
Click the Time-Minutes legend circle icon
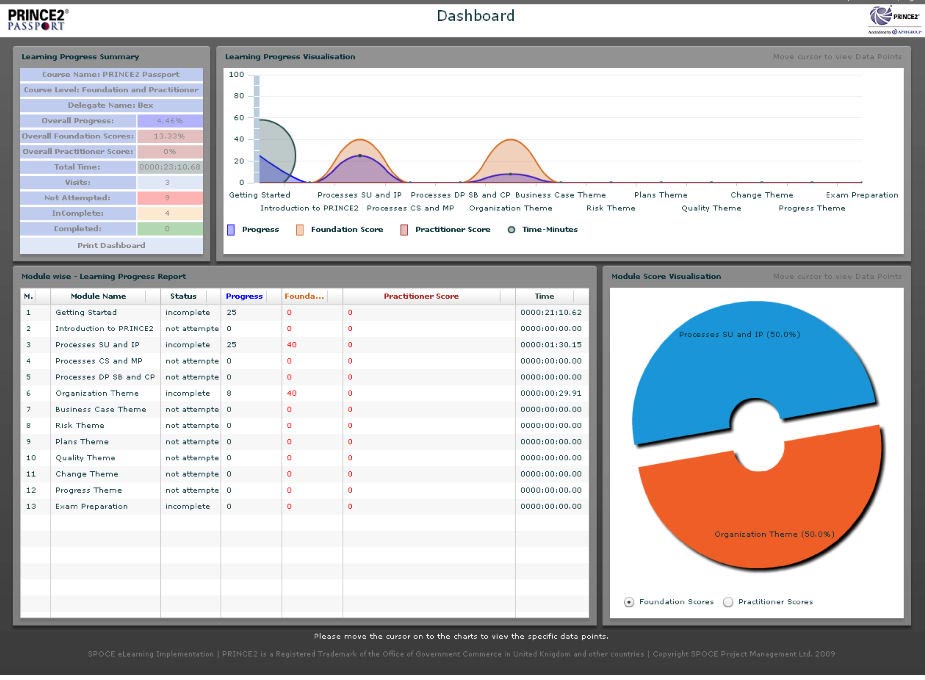[x=511, y=230]
